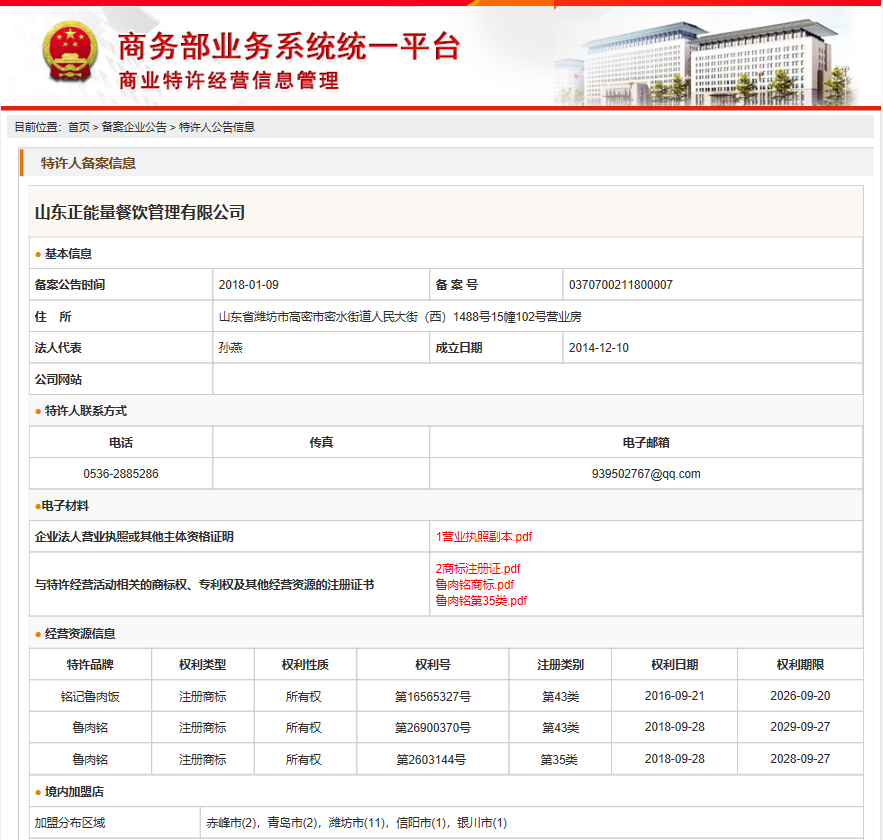Image resolution: width=883 pixels, height=840 pixels.
Task: Select the trademark number 第16565327号
Action: tap(432, 696)
